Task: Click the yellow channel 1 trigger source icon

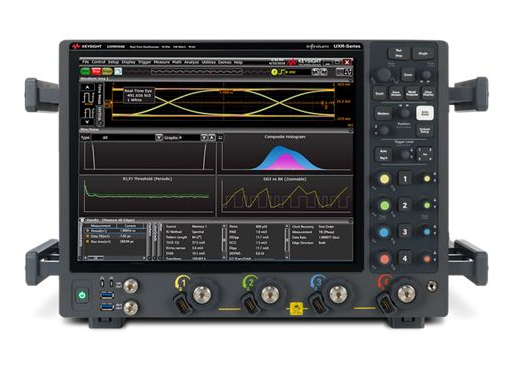Action: coord(274,72)
